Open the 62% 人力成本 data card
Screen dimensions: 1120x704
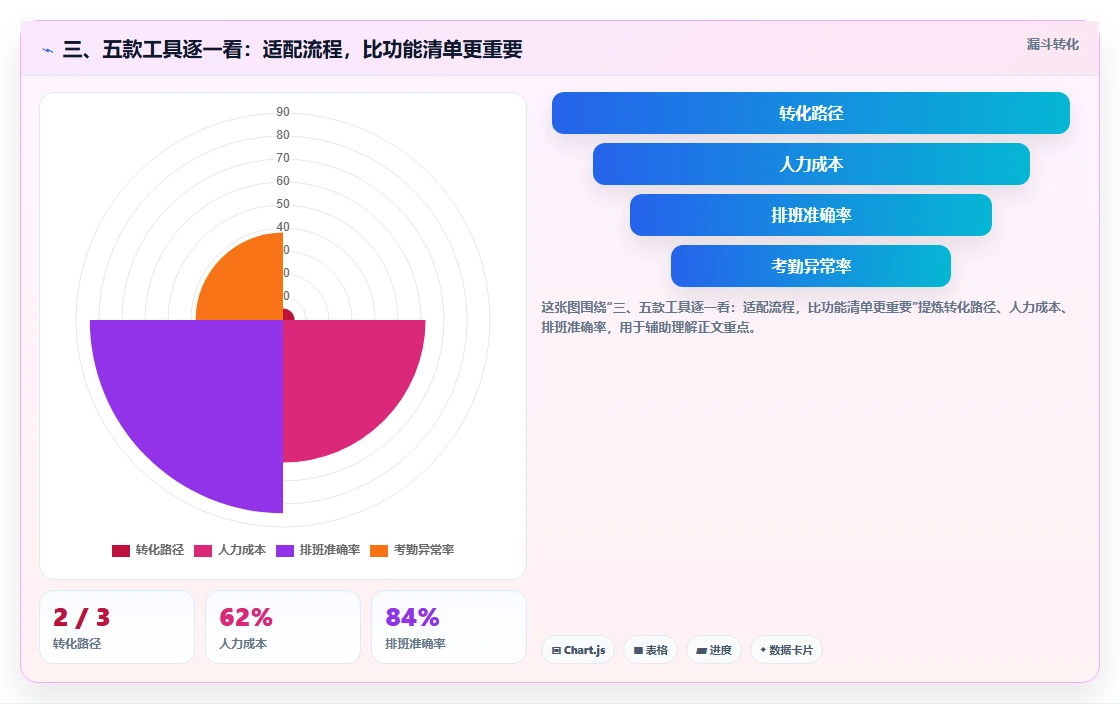coord(283,627)
